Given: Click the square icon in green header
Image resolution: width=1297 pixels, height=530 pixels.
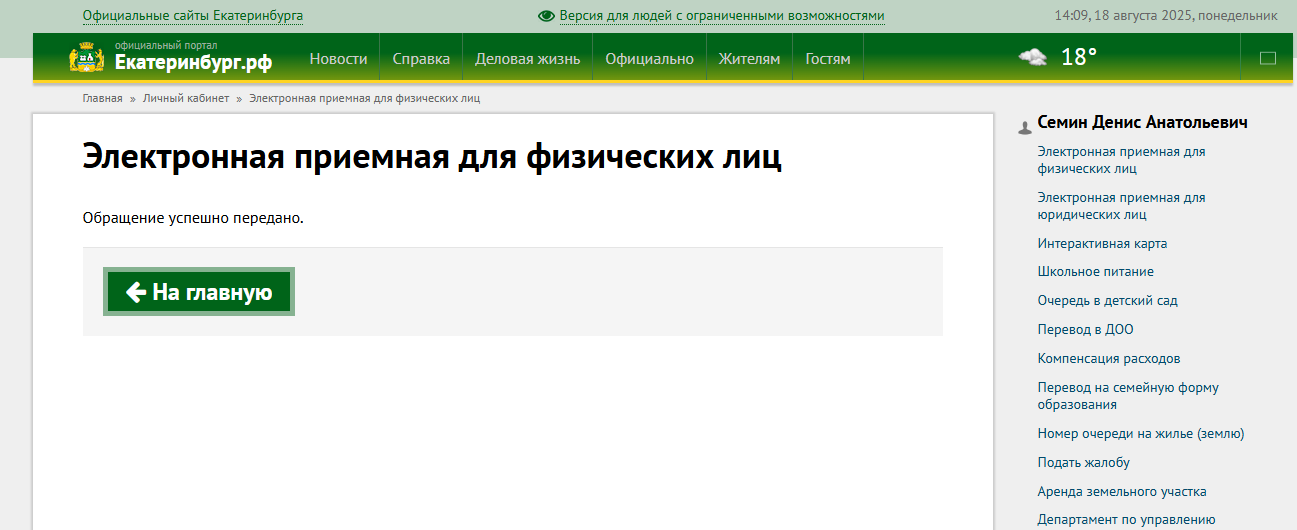Looking at the screenshot, I should click(x=1268, y=58).
